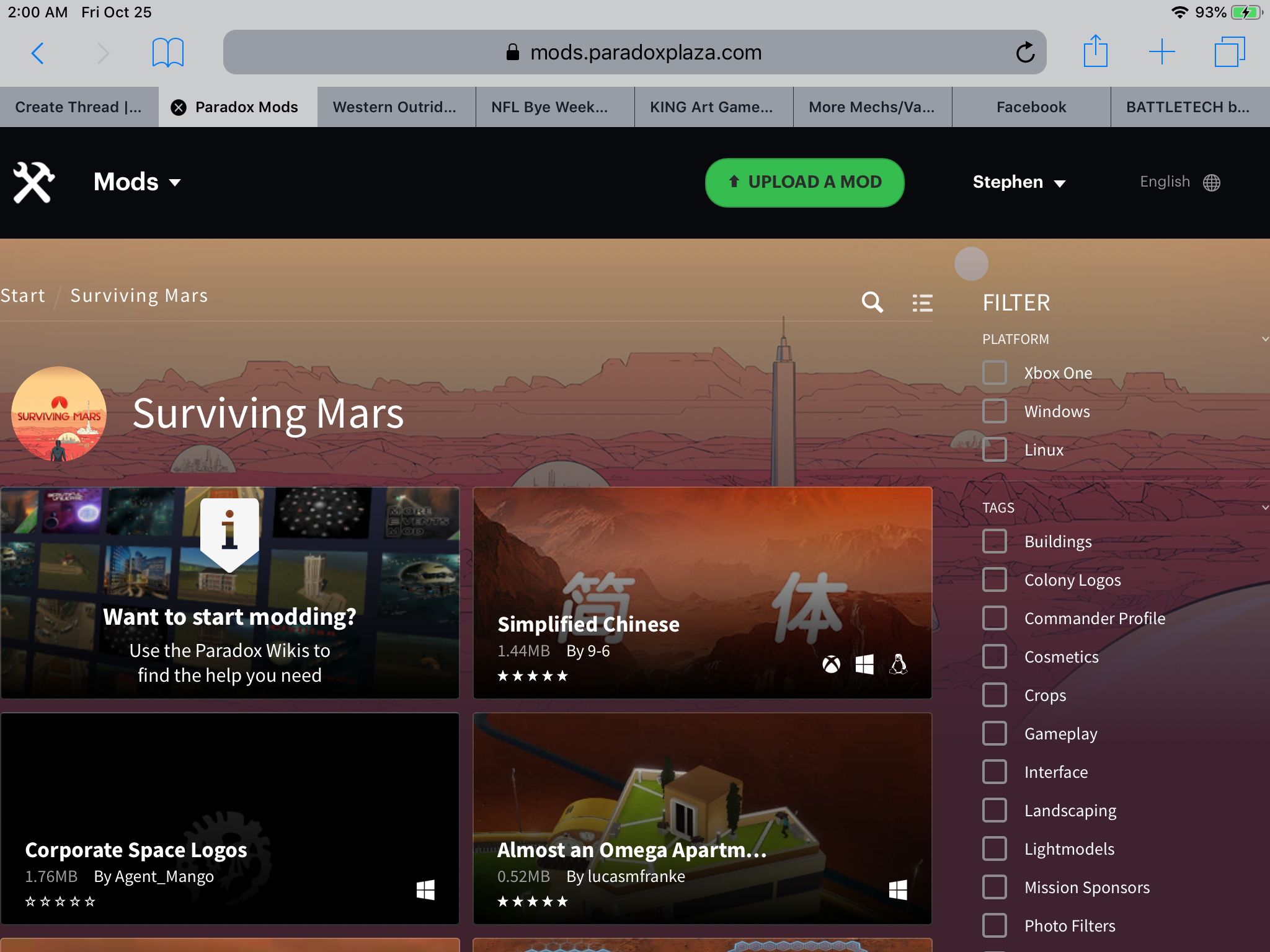Open the English language selector

(x=1180, y=182)
